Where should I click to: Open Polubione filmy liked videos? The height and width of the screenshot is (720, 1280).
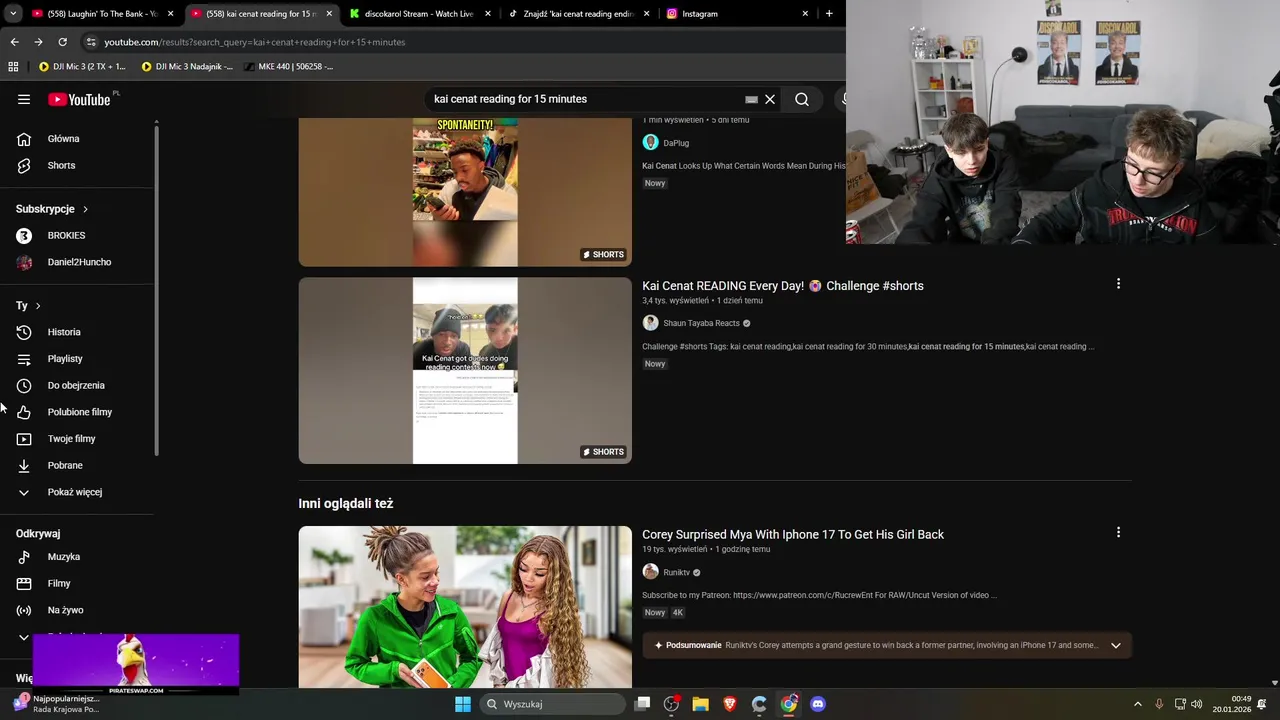pos(78,412)
